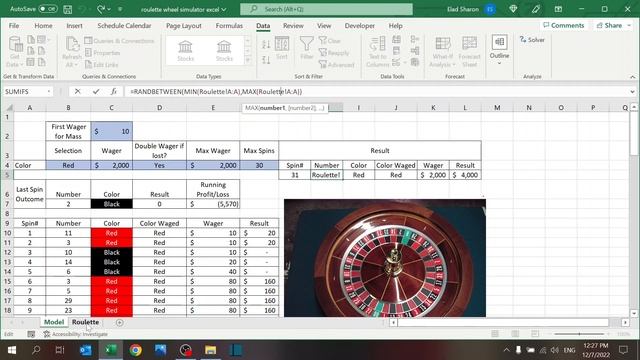This screenshot has height=360, width=640.
Task: Expand the formula bar chevron
Action: [632, 91]
